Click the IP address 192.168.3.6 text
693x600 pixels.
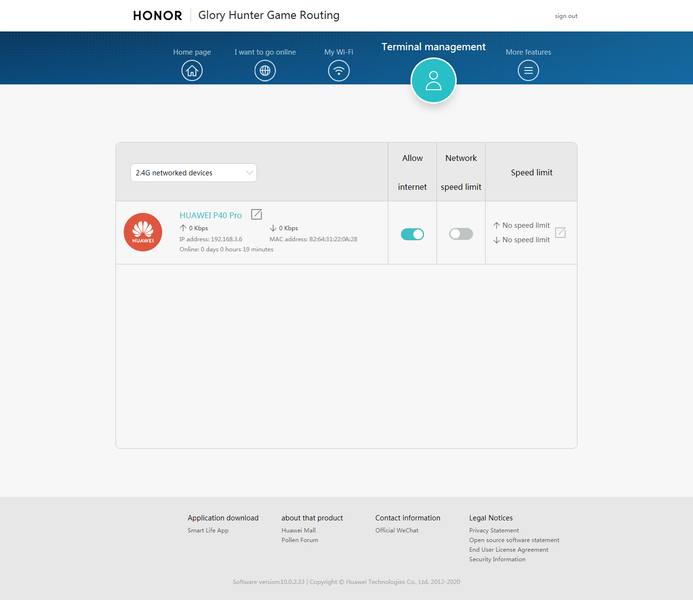[x=210, y=239]
